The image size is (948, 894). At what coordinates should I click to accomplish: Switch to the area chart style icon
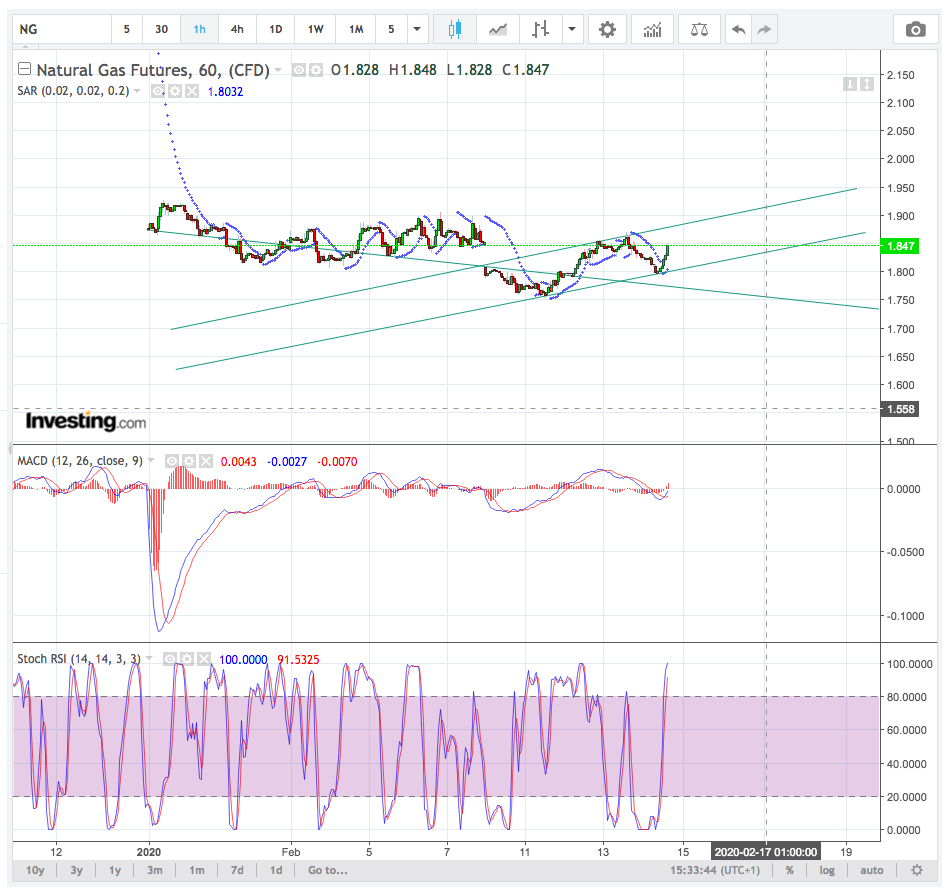498,29
